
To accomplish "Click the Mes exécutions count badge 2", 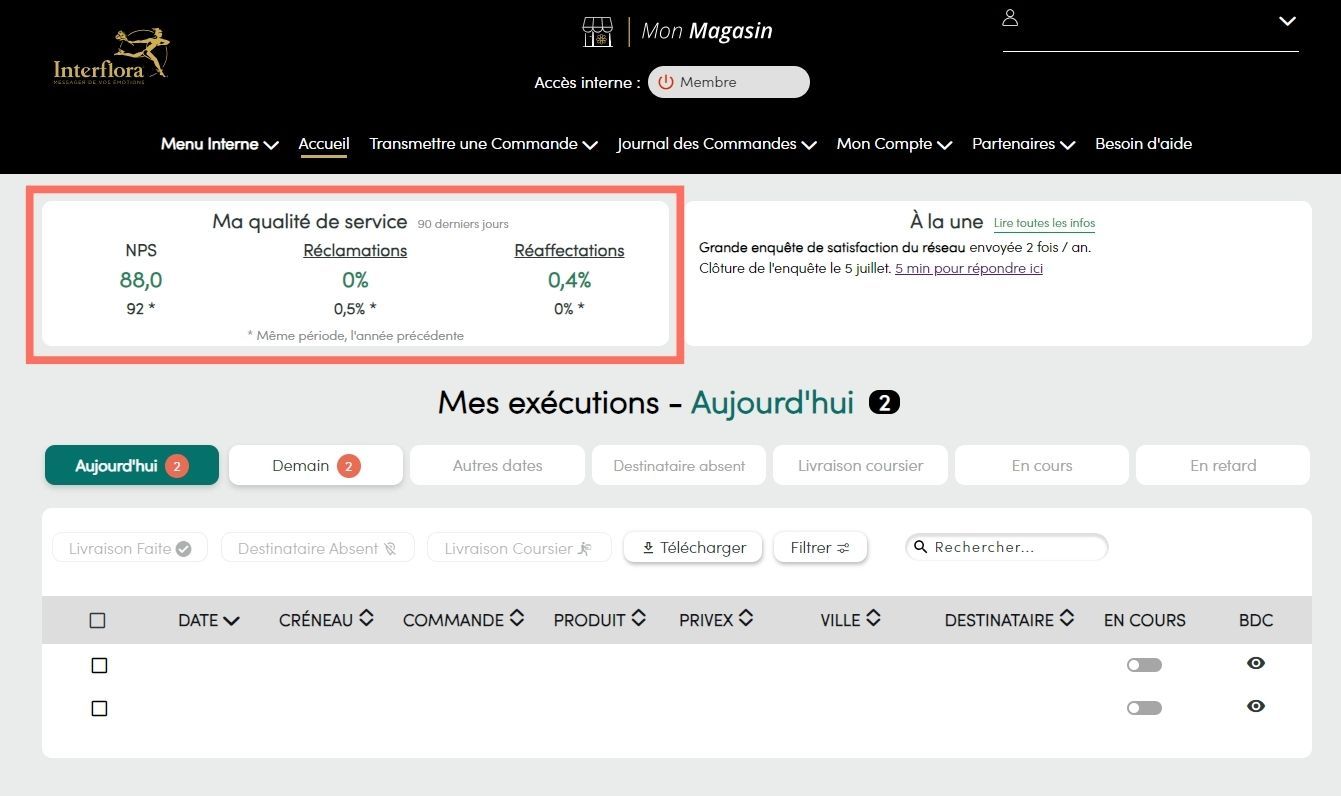I will click(x=885, y=403).
